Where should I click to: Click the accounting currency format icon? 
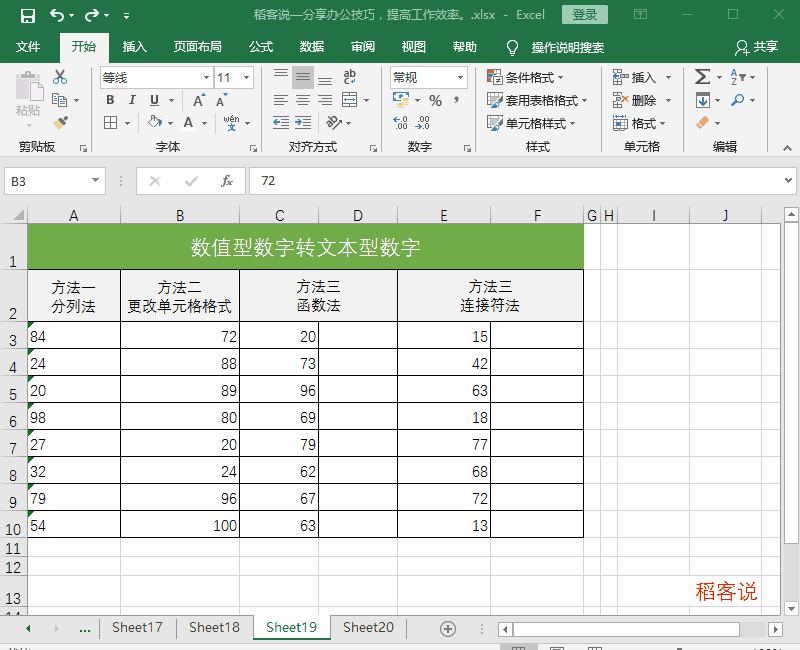point(401,100)
